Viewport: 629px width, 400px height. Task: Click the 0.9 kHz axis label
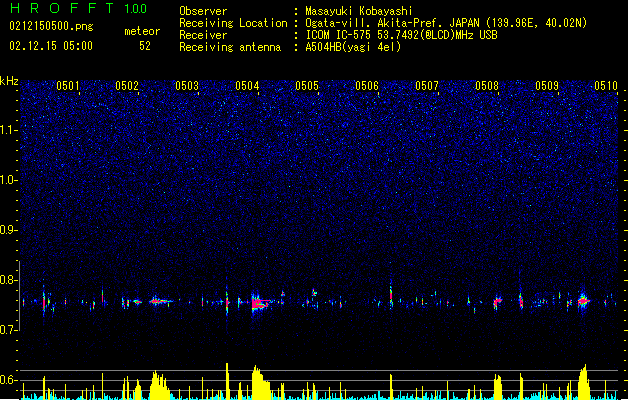(x=9, y=230)
